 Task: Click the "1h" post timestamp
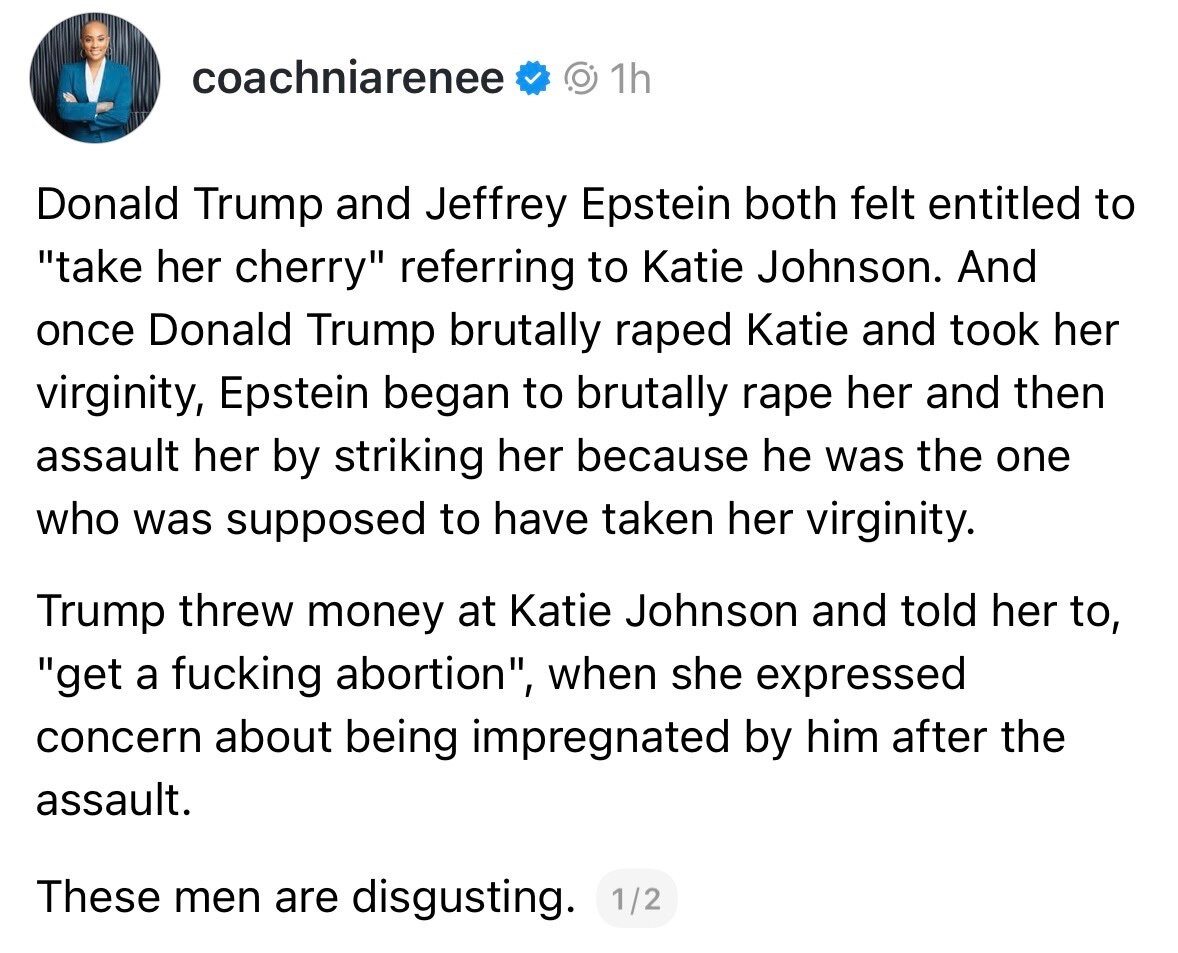click(630, 79)
